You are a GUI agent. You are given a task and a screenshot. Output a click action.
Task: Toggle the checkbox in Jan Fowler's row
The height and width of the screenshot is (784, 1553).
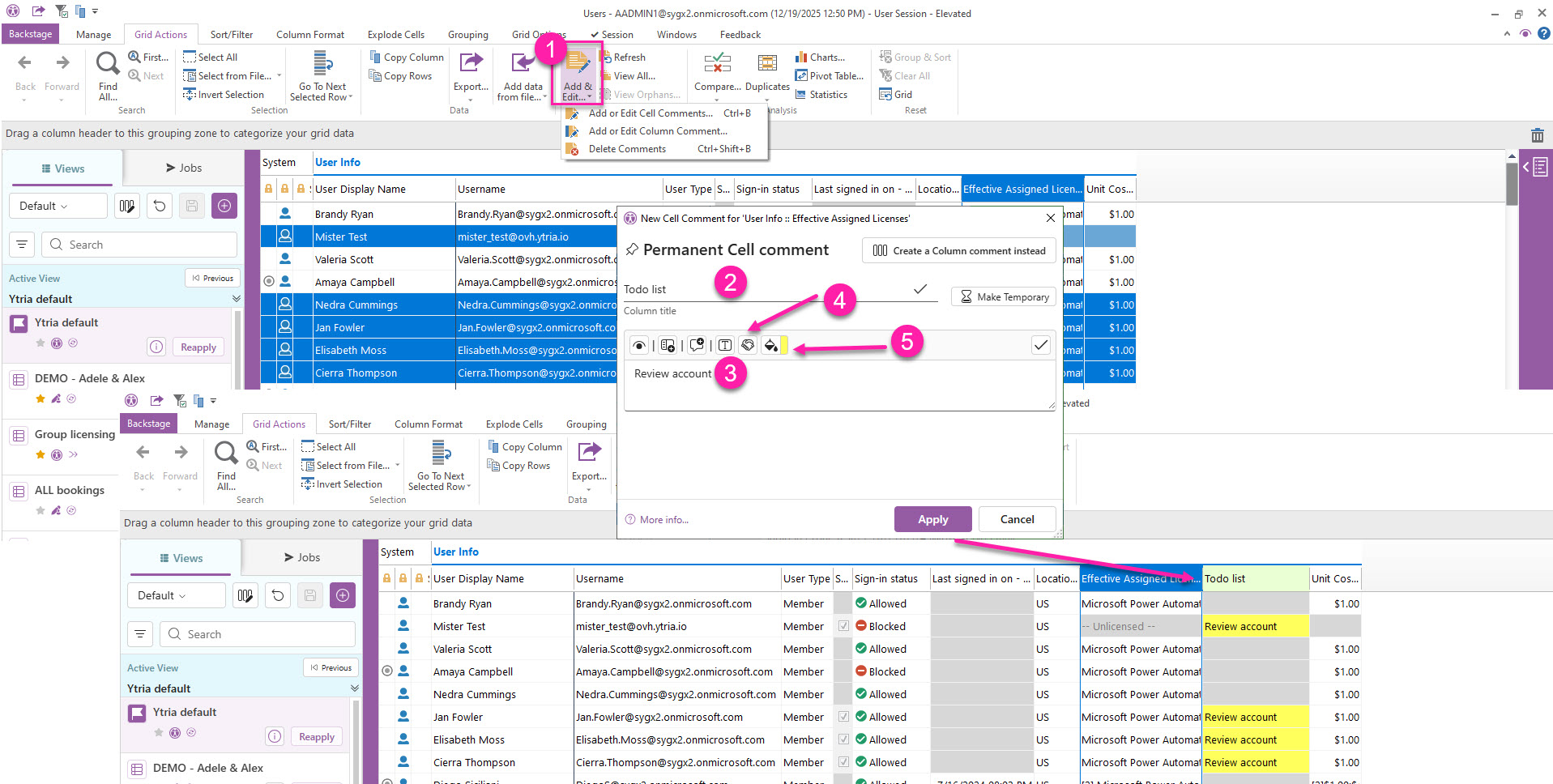[843, 717]
